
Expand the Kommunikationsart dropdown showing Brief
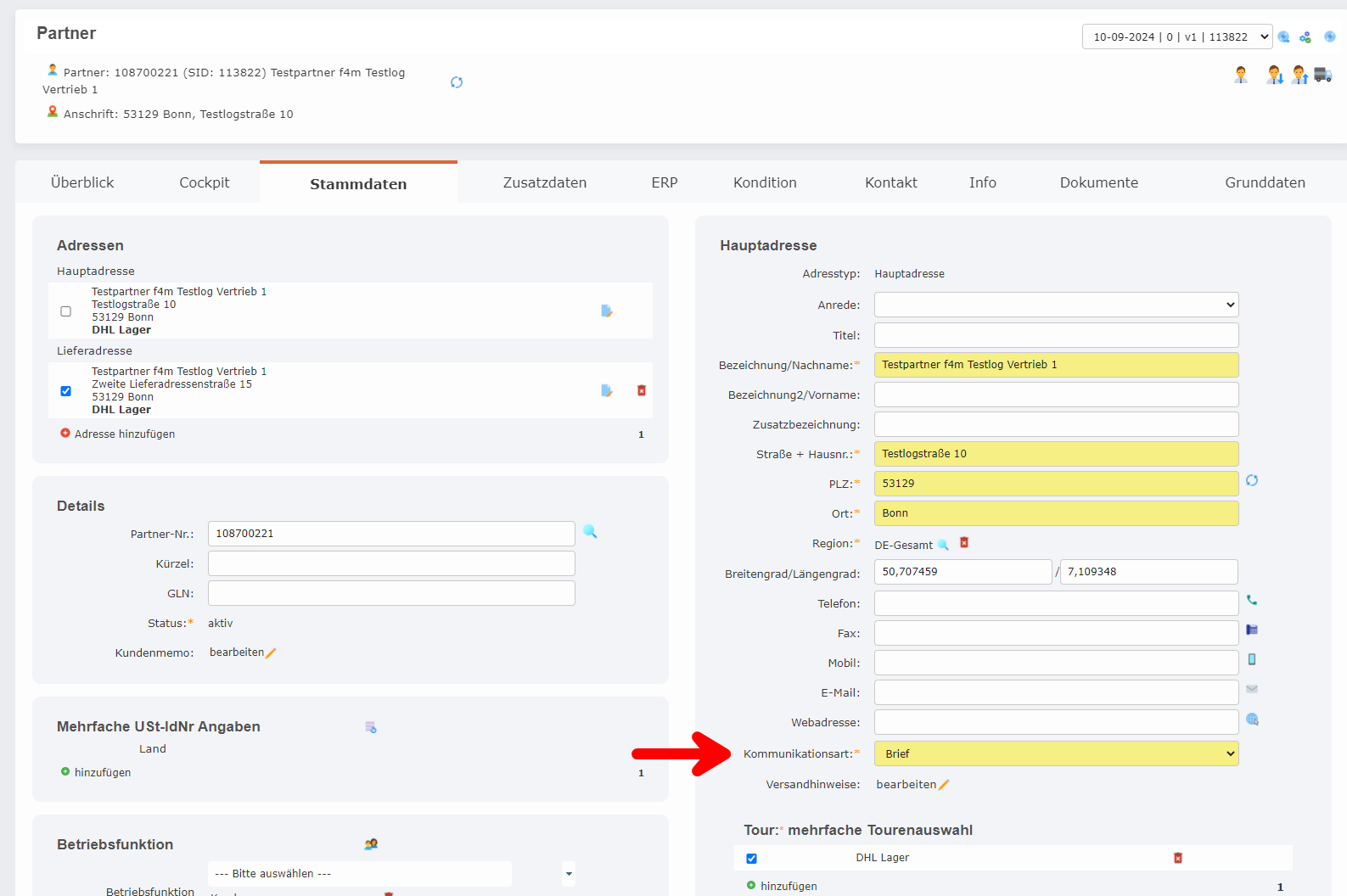click(x=1056, y=753)
